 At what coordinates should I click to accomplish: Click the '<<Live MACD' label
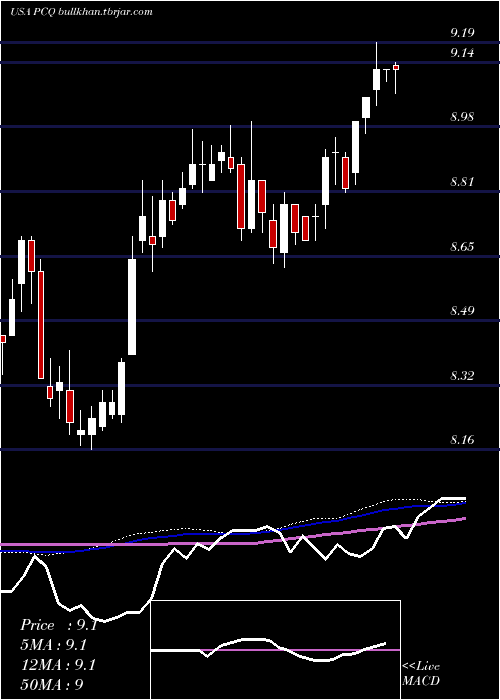tap(421, 673)
